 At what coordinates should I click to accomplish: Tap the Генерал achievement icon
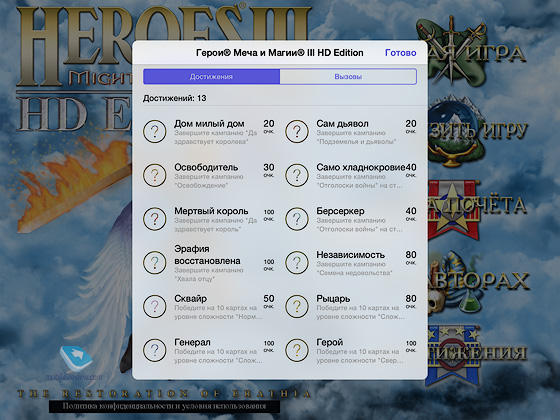(155, 350)
